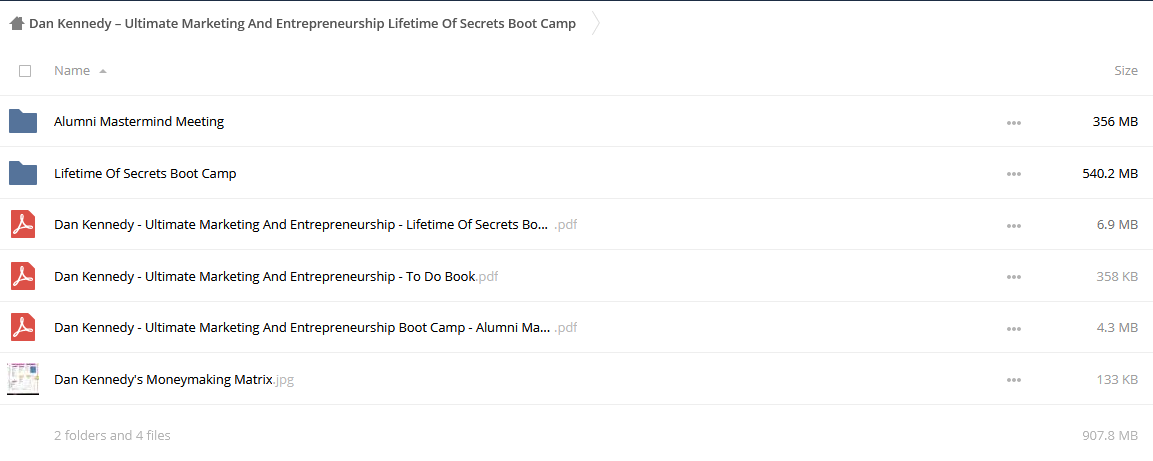Click the PDF icon for To Do Book
The width and height of the screenshot is (1153, 461).
23,276
